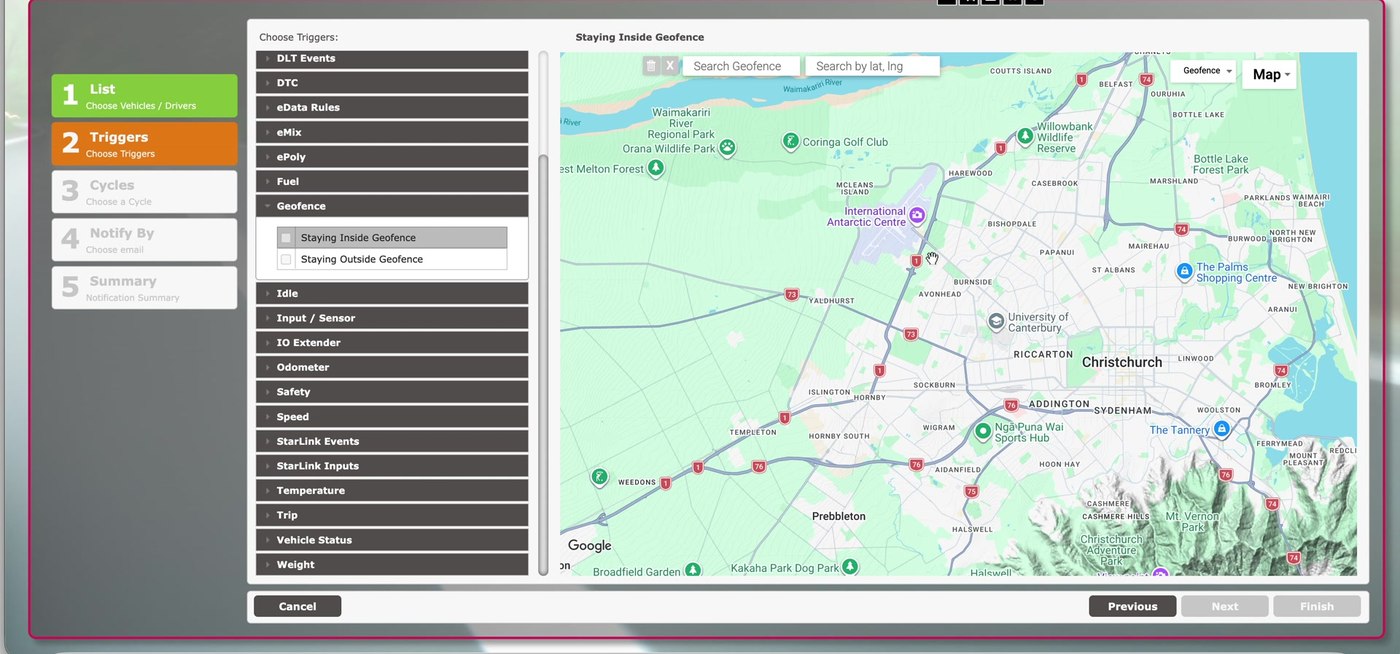Screen dimensions: 1400x654
Task: Open the Map type dropdown
Action: coord(1269,74)
